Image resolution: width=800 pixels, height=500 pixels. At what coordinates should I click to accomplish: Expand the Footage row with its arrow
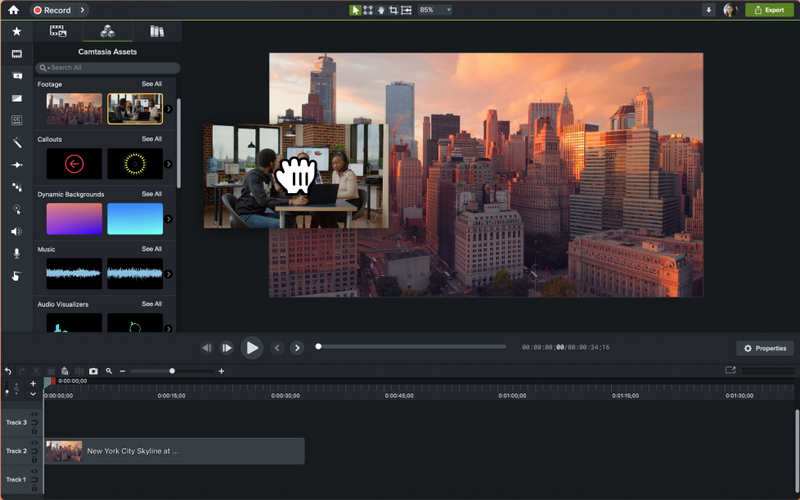(168, 109)
